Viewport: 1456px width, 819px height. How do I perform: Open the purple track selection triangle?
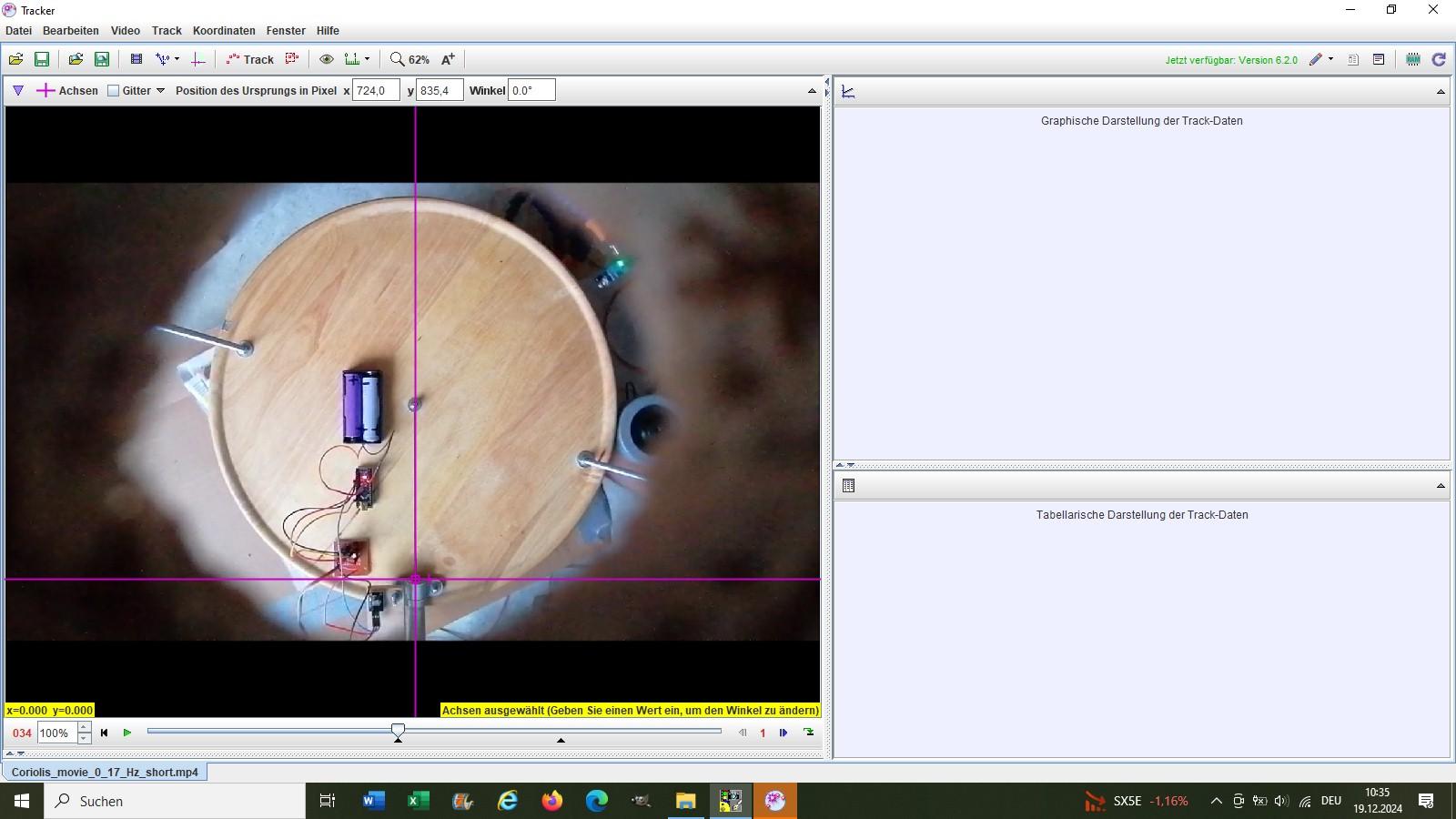[17, 90]
